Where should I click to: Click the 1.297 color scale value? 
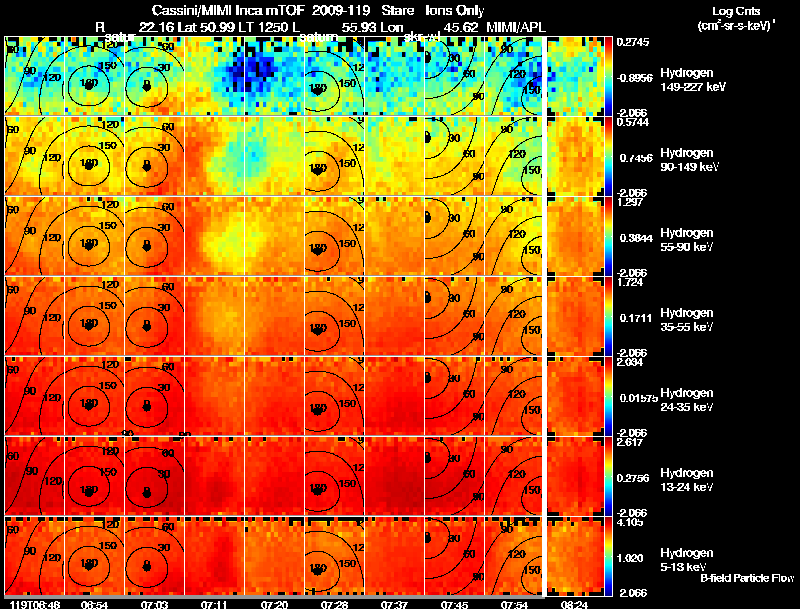630,202
